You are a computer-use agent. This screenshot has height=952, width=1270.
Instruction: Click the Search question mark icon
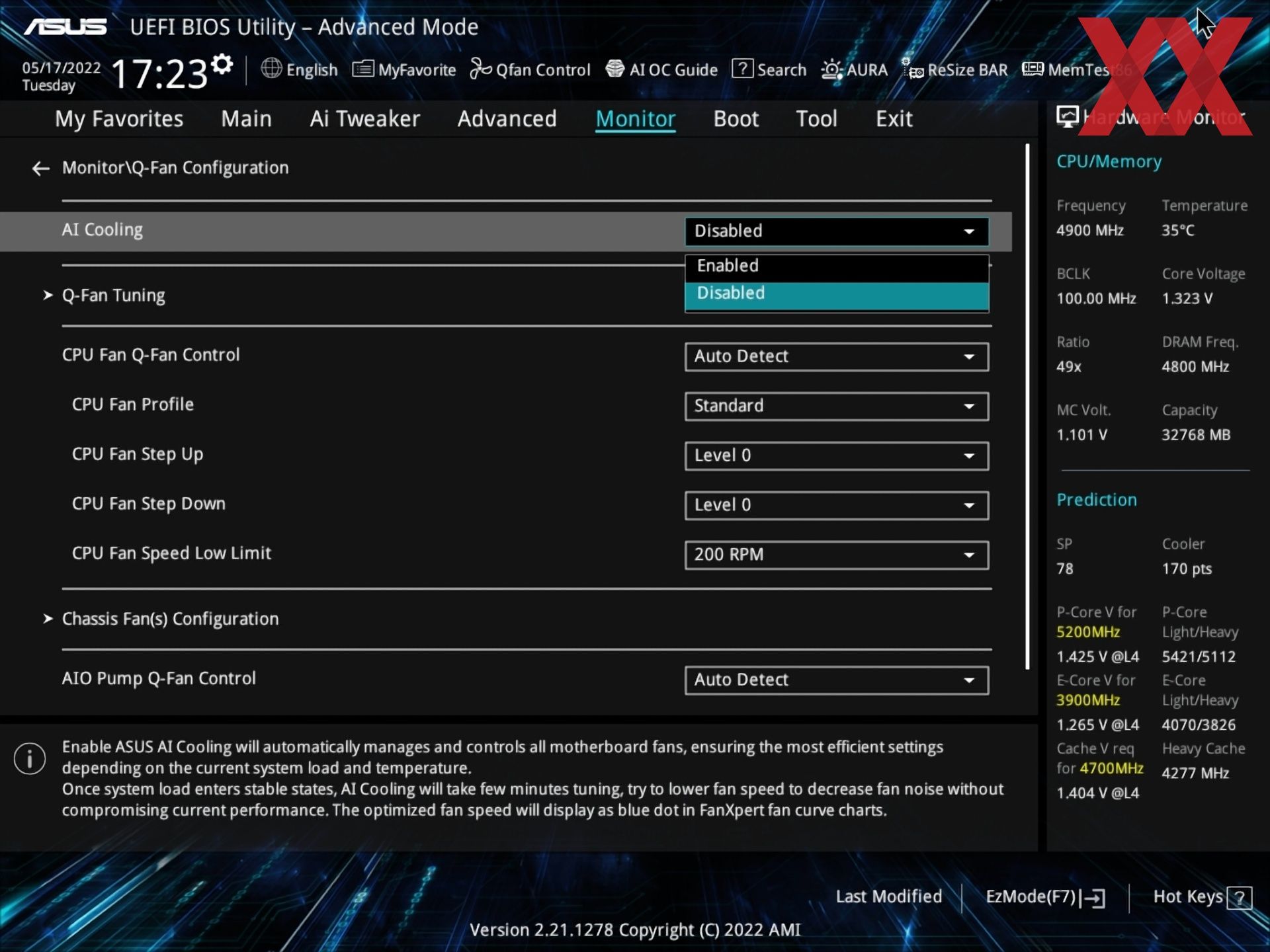point(742,68)
